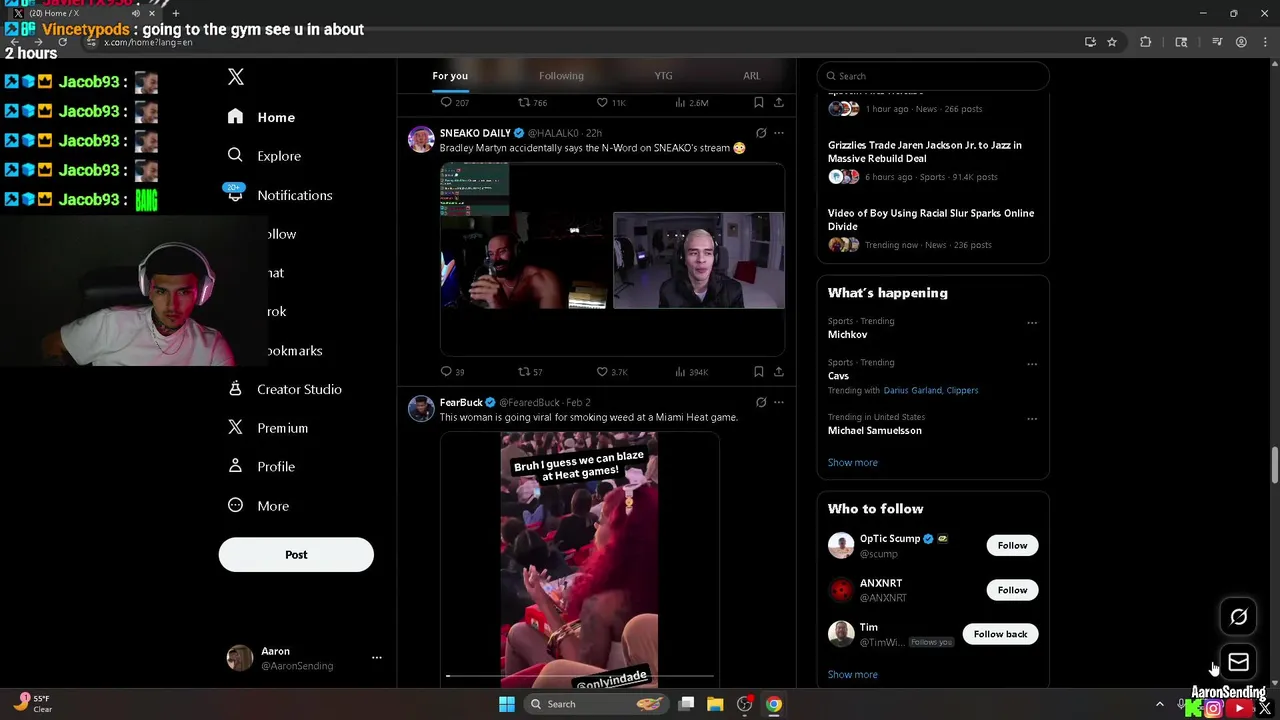Switch to the For you tab
1280x720 pixels.
450,76
